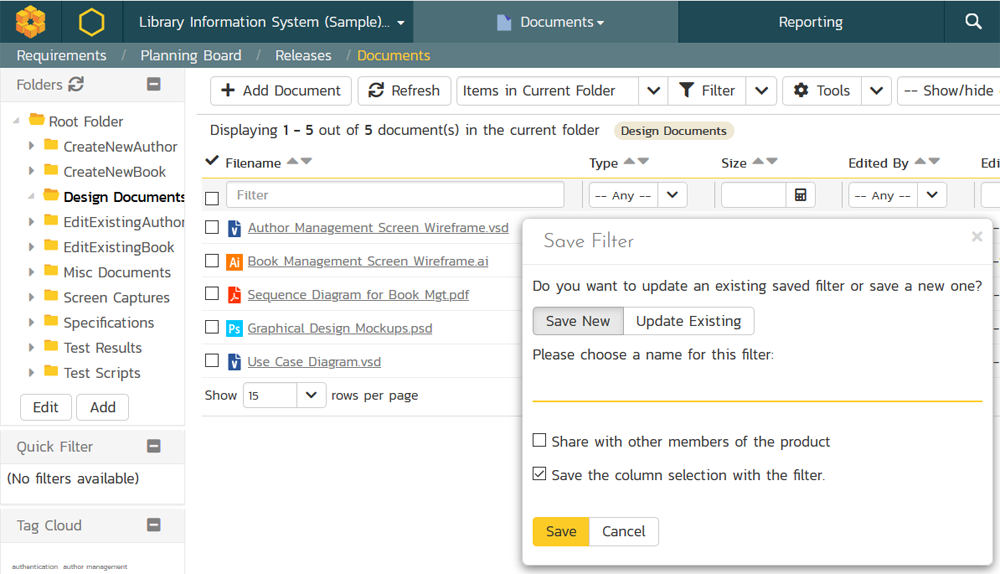
Task: Click the calculator icon in Size filter
Action: 800,195
